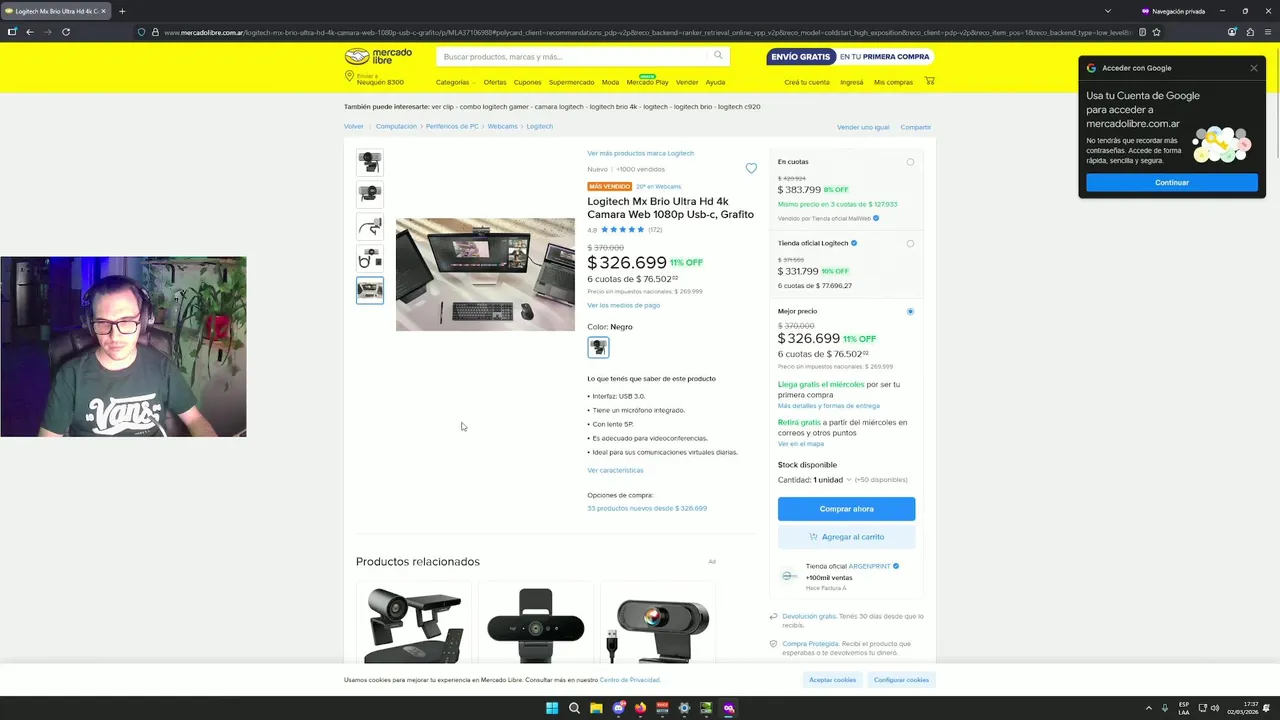Open notifications bell in taskbar
The width and height of the screenshot is (1280, 720).
(x=1266, y=708)
